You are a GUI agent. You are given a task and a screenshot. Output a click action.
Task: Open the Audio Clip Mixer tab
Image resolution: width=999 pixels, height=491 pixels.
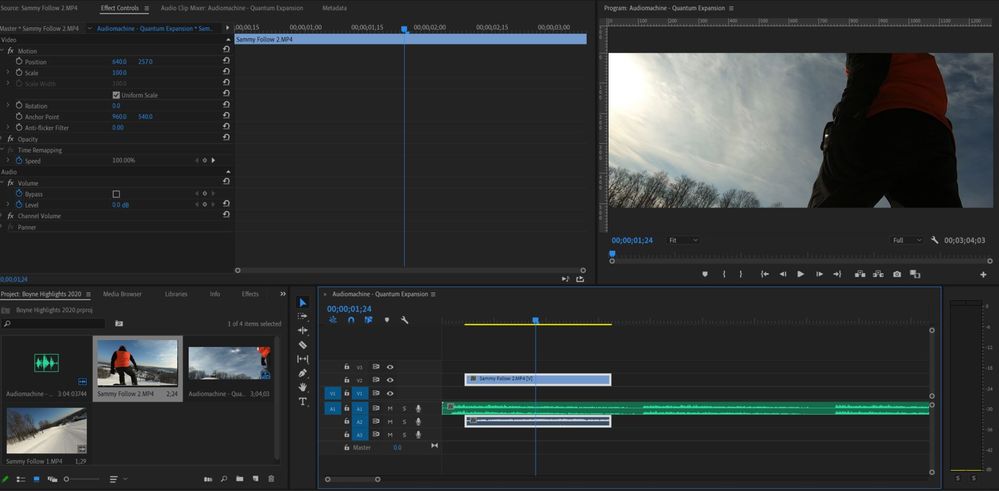point(232,8)
